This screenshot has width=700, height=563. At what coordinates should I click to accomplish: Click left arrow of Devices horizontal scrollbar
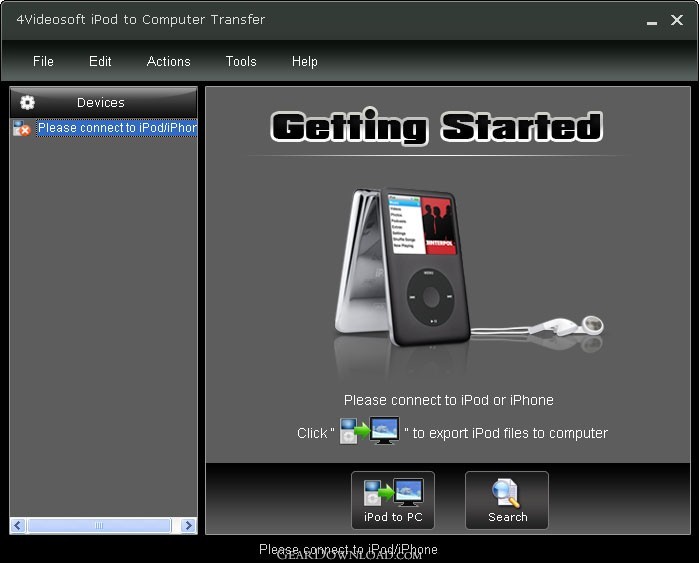(18, 525)
